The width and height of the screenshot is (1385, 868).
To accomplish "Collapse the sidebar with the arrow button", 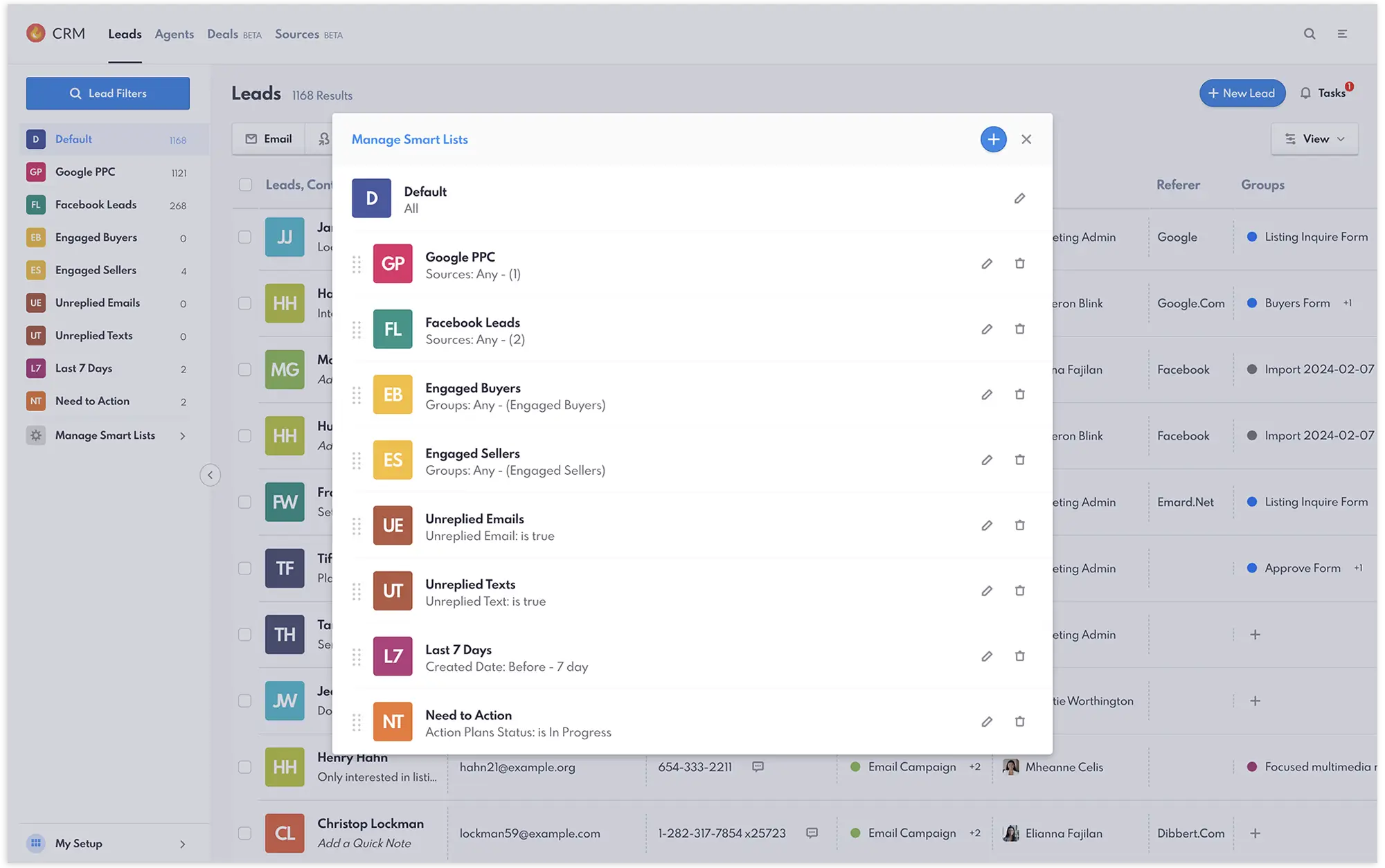I will coord(211,475).
